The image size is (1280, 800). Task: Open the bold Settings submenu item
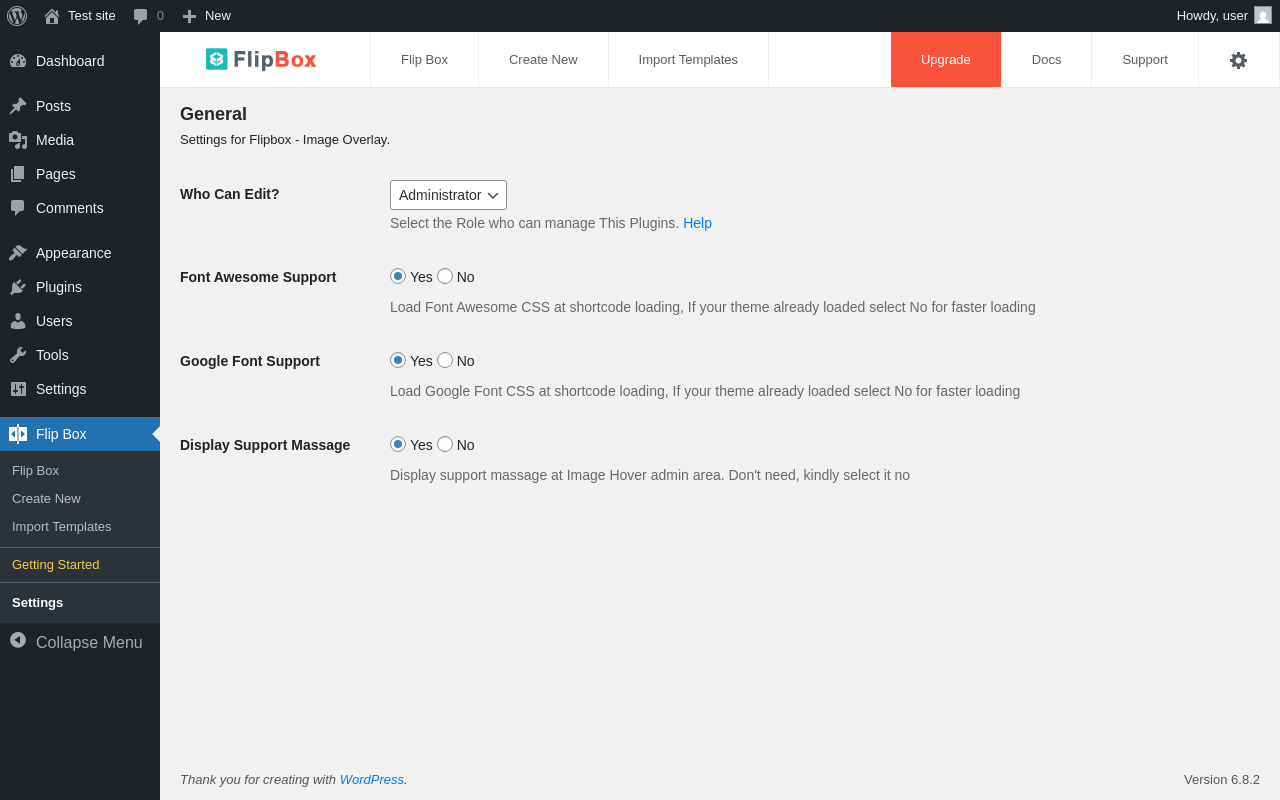pos(80,602)
